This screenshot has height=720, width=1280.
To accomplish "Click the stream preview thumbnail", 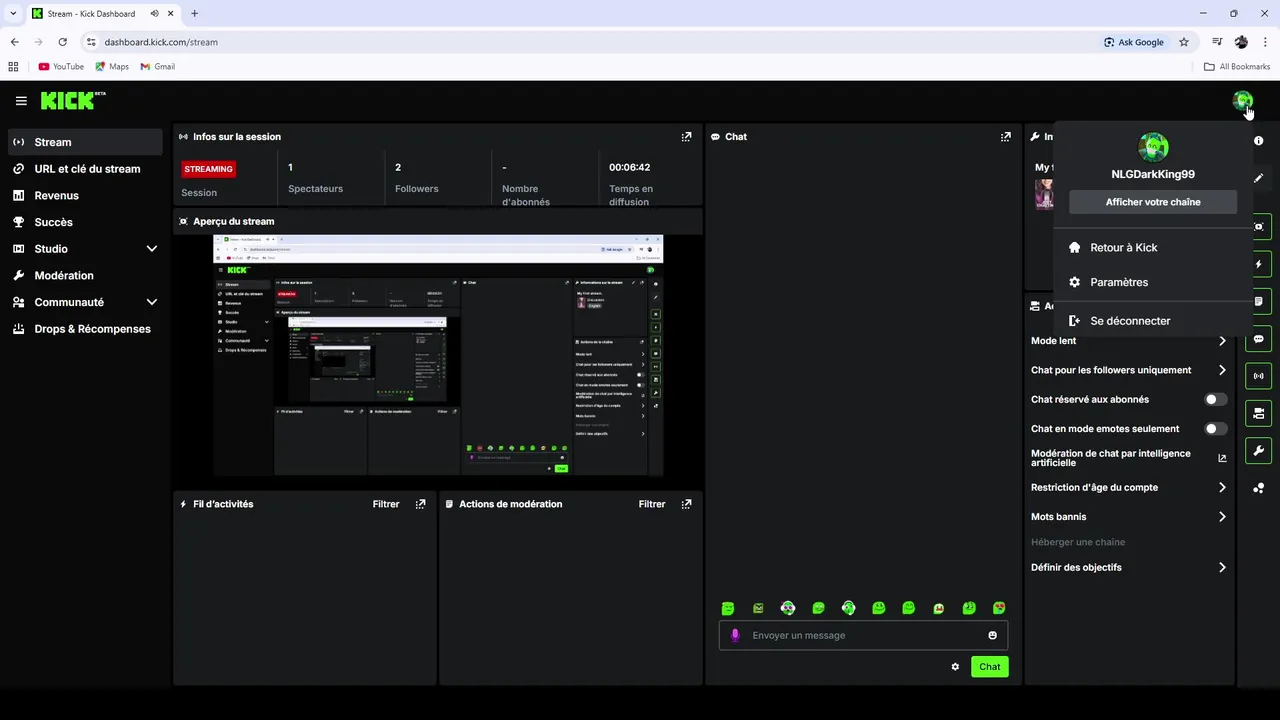I will pyautogui.click(x=438, y=355).
